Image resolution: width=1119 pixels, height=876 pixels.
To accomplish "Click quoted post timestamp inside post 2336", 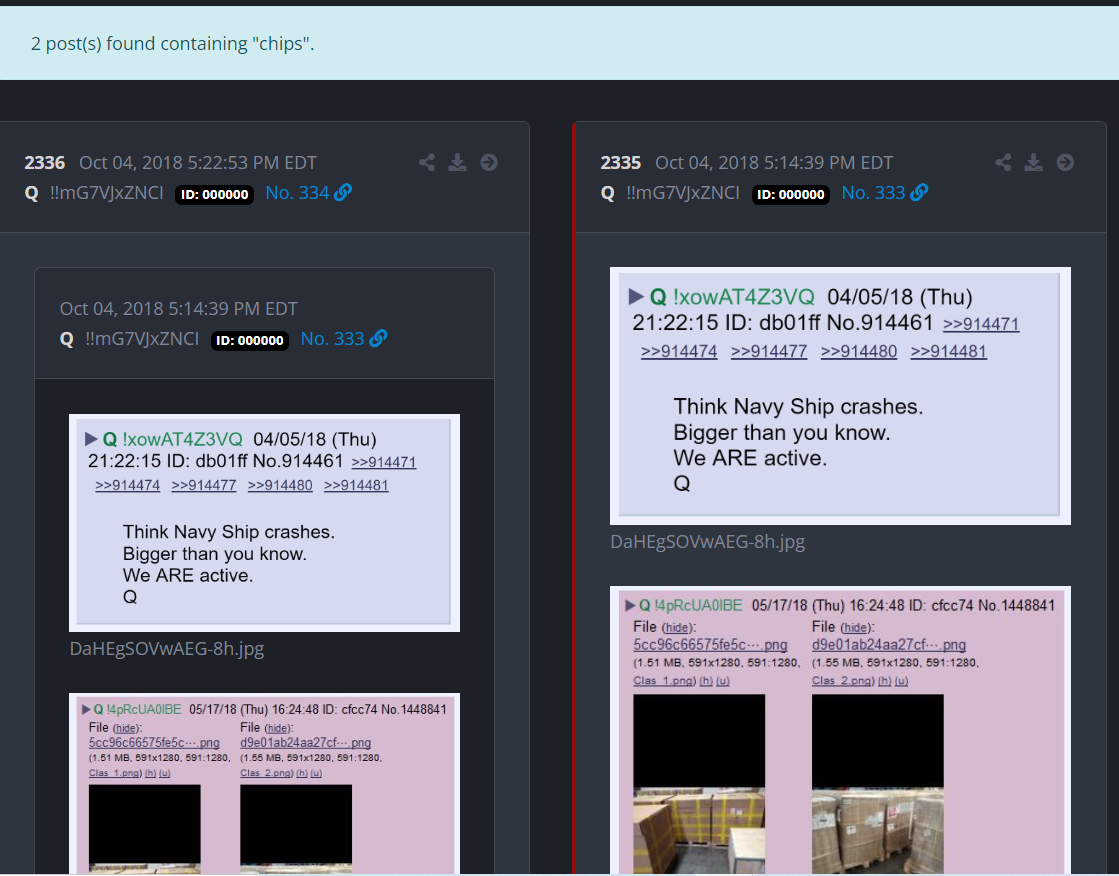I will click(x=178, y=308).
